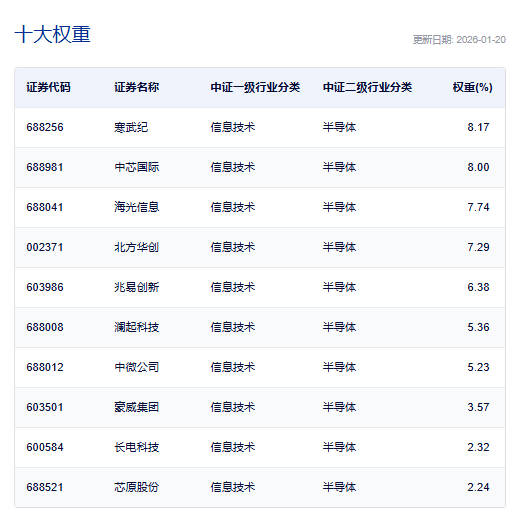Open the 芯原股份 stock entry

[137, 487]
